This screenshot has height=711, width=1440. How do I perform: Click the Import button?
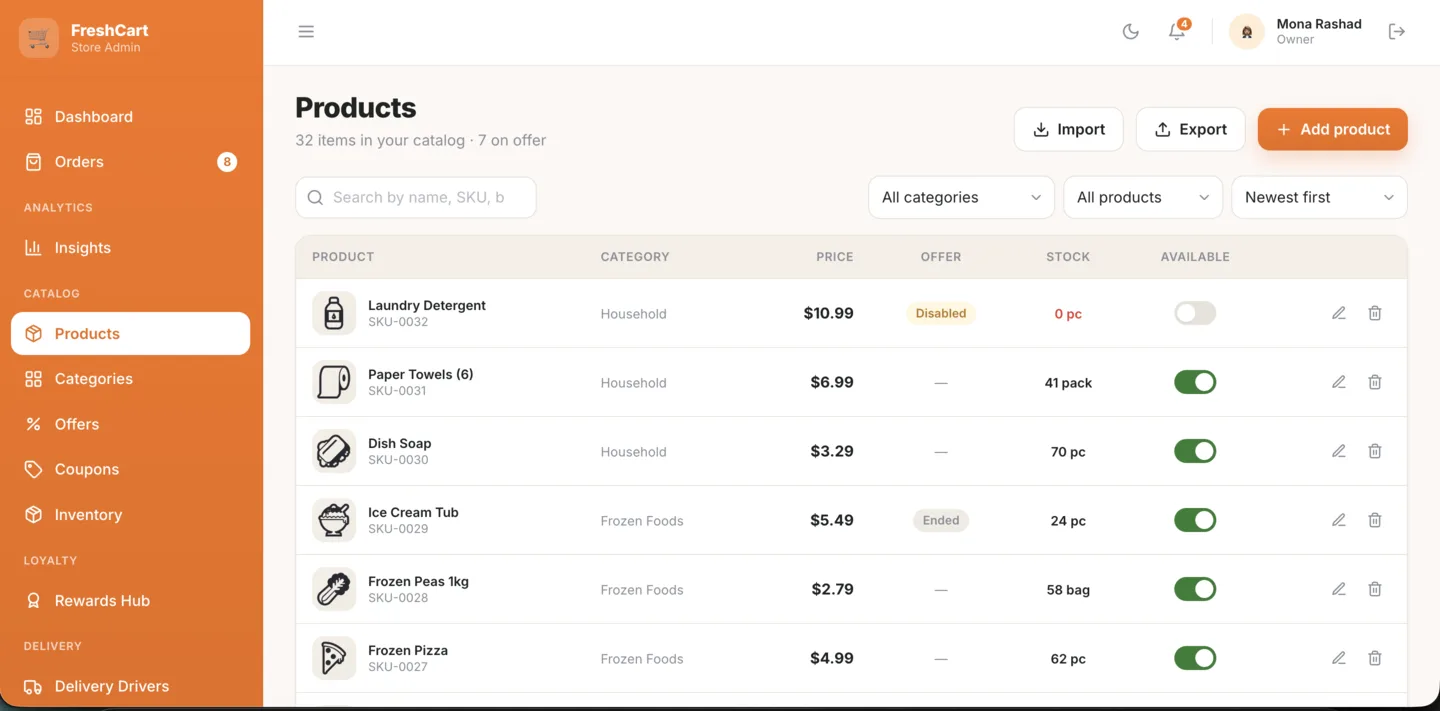[1069, 129]
